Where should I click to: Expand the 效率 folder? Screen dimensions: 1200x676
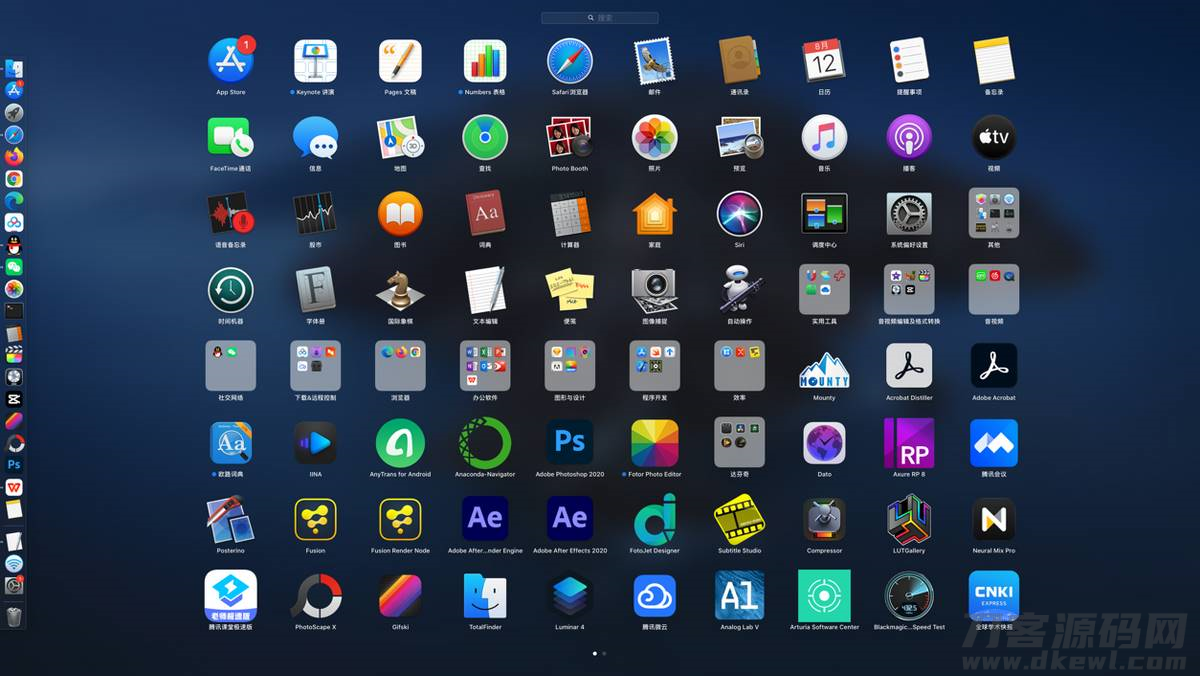740,366
